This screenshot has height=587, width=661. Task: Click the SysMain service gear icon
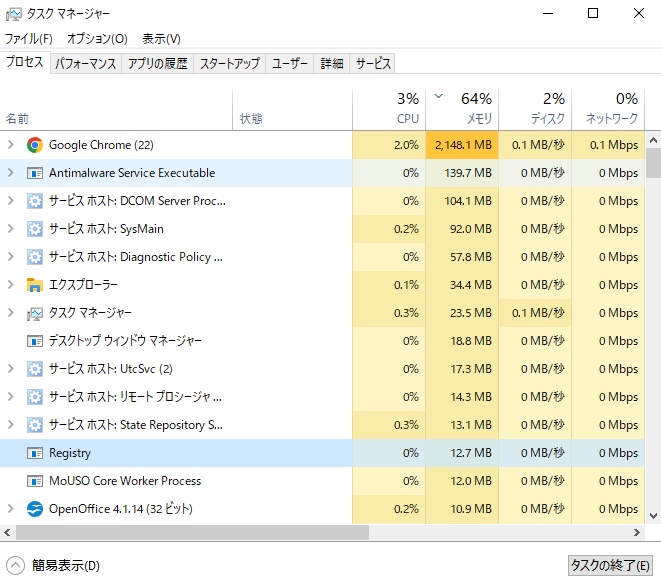(x=35, y=229)
